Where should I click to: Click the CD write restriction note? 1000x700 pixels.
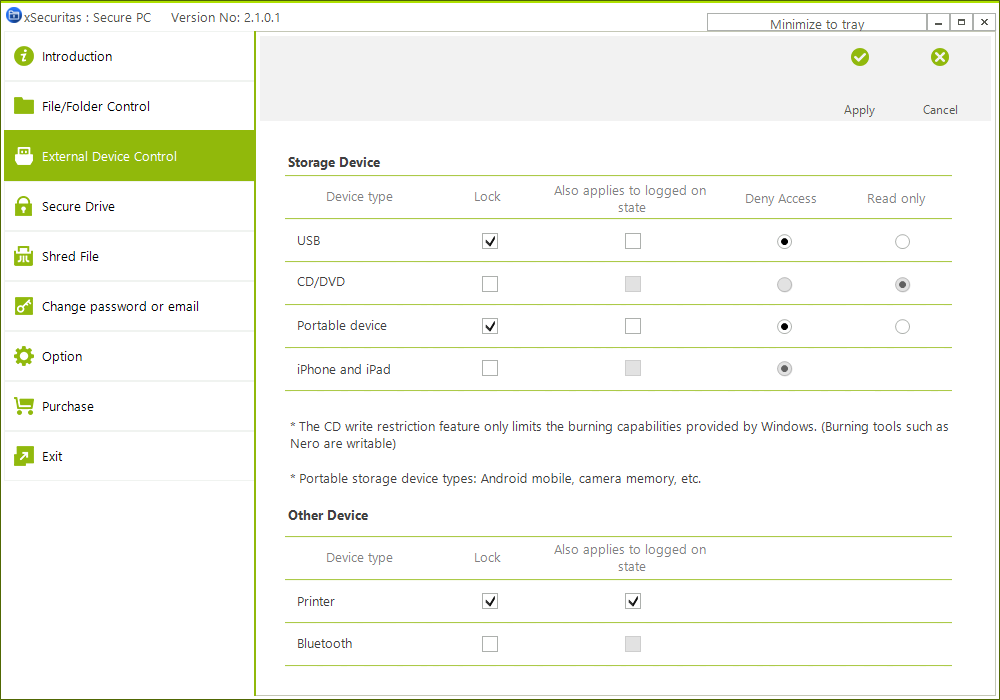tap(619, 435)
